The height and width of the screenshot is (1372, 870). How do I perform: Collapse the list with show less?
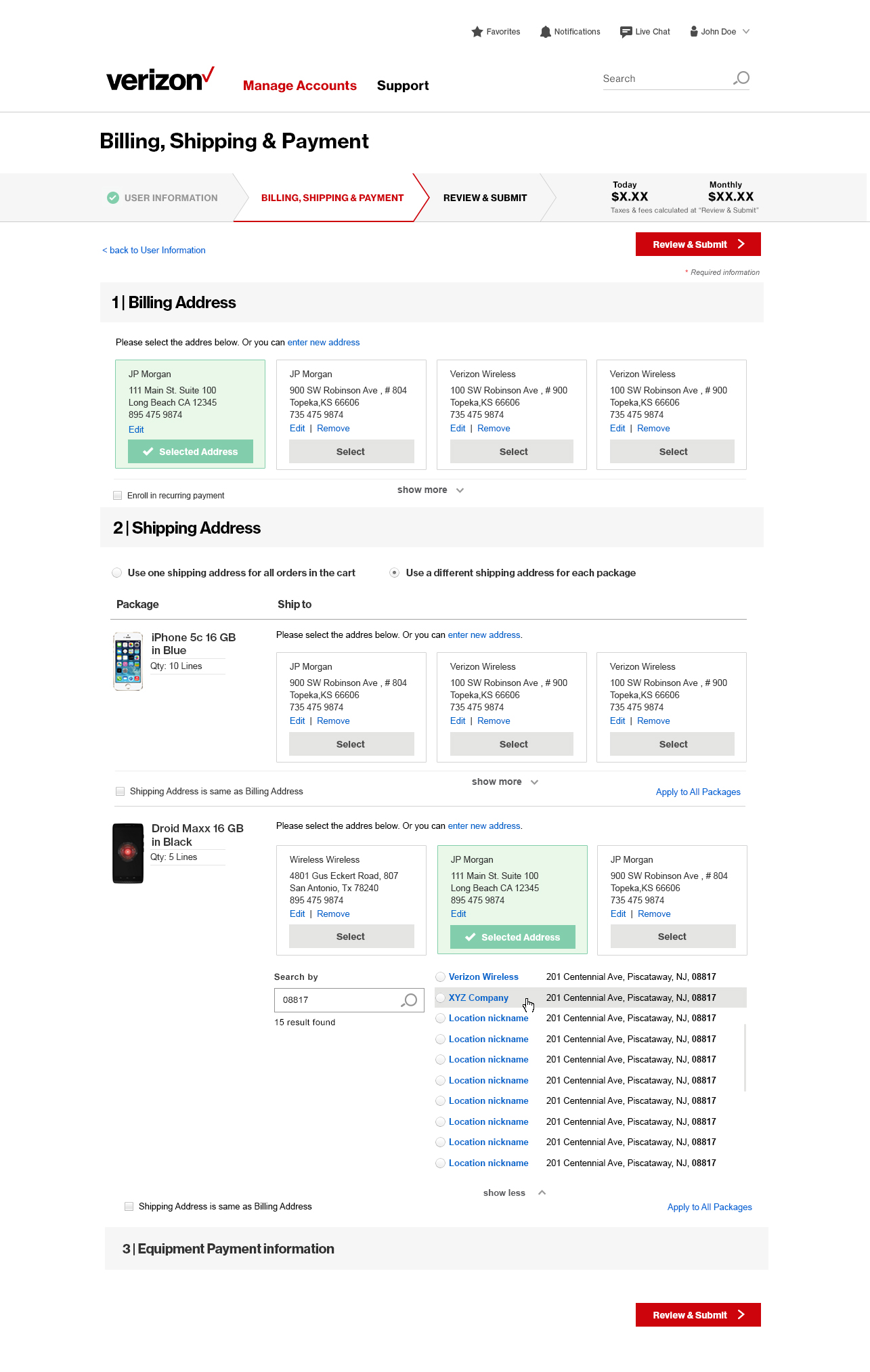515,1193
